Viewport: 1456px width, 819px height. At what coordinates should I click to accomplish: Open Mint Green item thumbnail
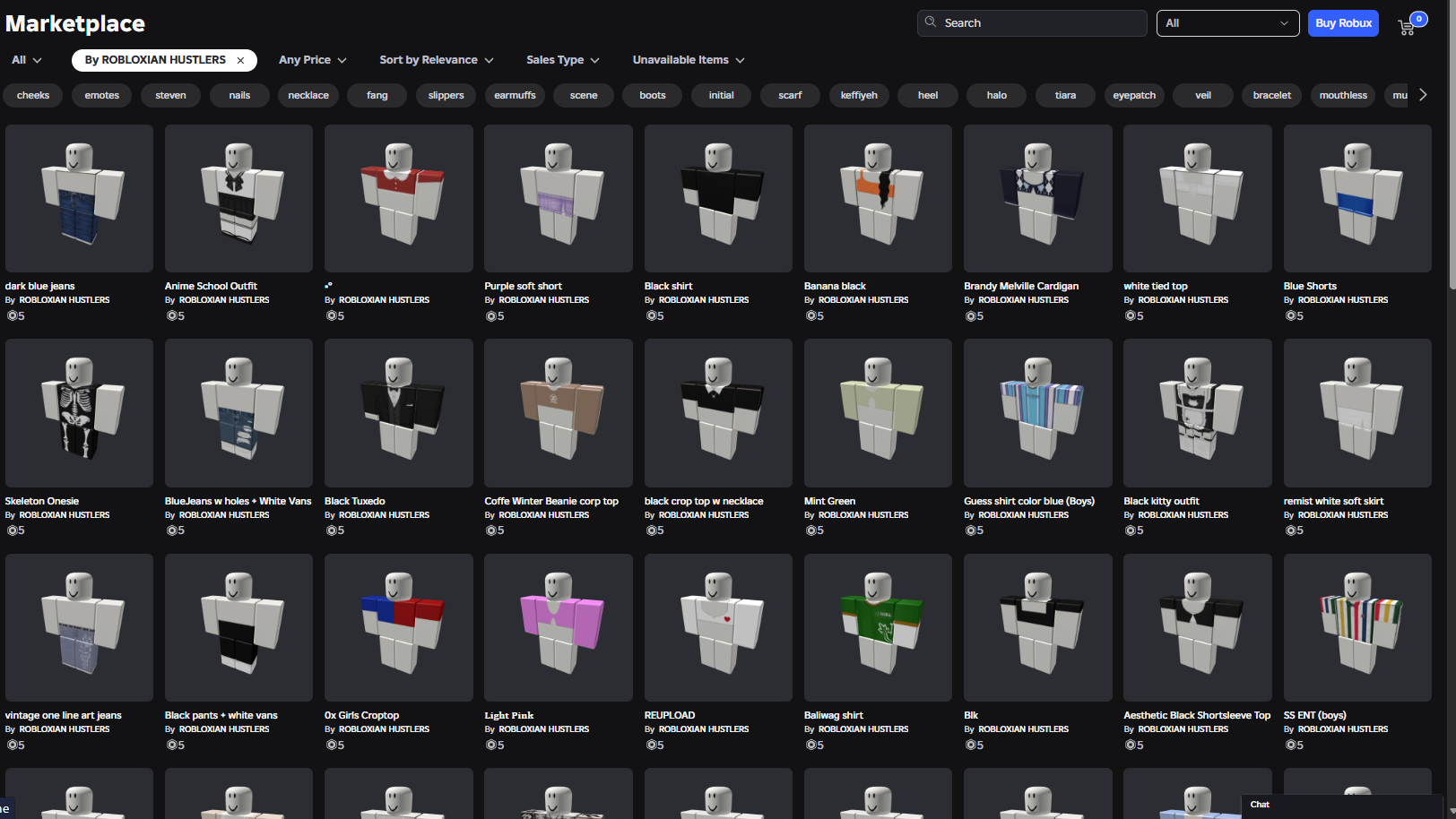pyautogui.click(x=878, y=413)
